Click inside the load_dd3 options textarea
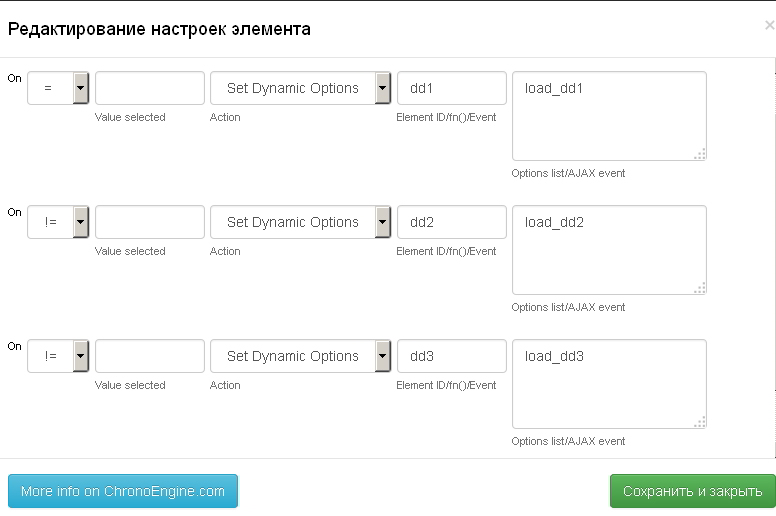Viewport: 776px width, 516px height. click(x=609, y=384)
